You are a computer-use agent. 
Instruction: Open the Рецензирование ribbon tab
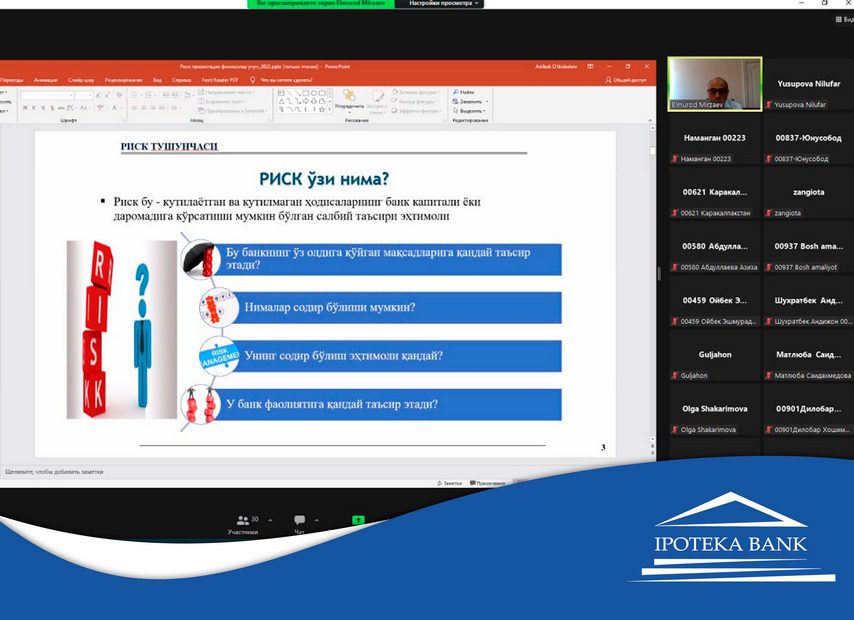point(123,80)
